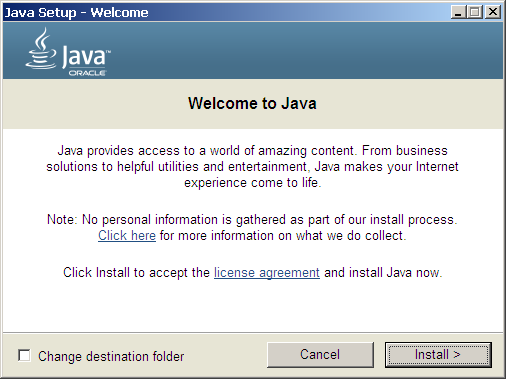
Task: Start installing with the 'Install >' button
Action: 438,355
